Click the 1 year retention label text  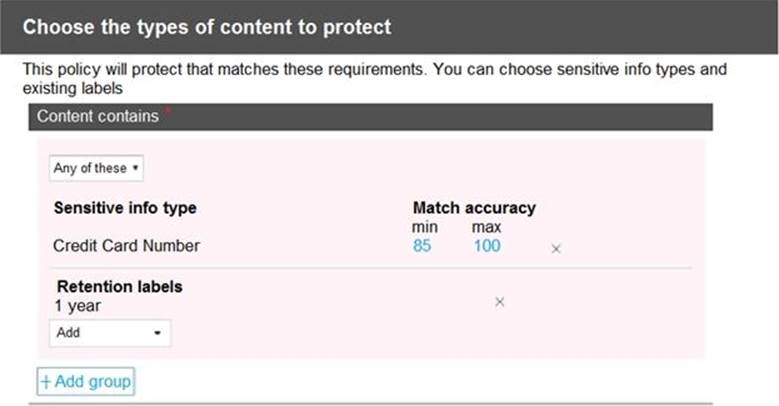pos(77,306)
